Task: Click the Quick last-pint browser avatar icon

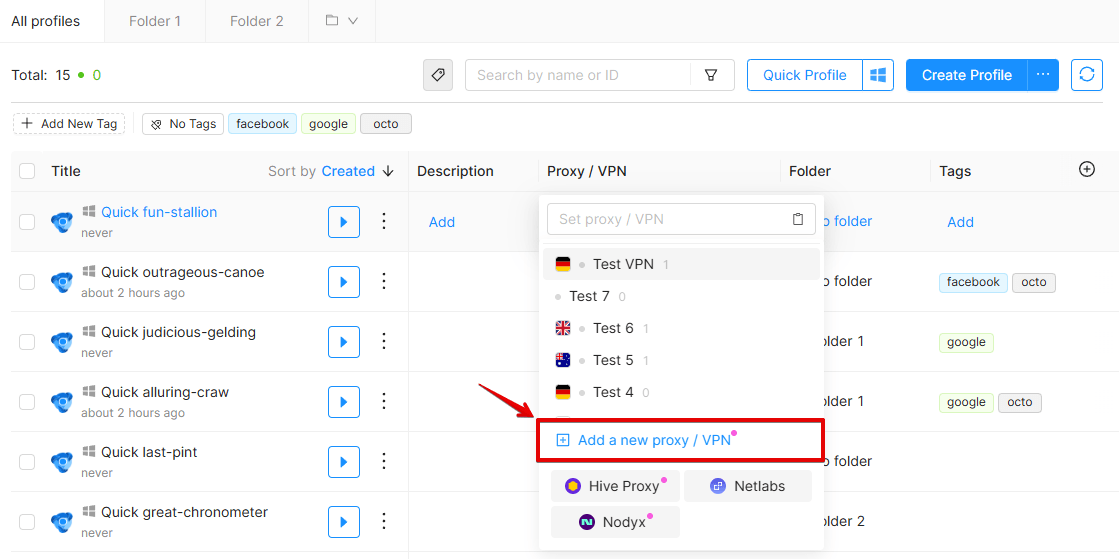Action: (62, 462)
